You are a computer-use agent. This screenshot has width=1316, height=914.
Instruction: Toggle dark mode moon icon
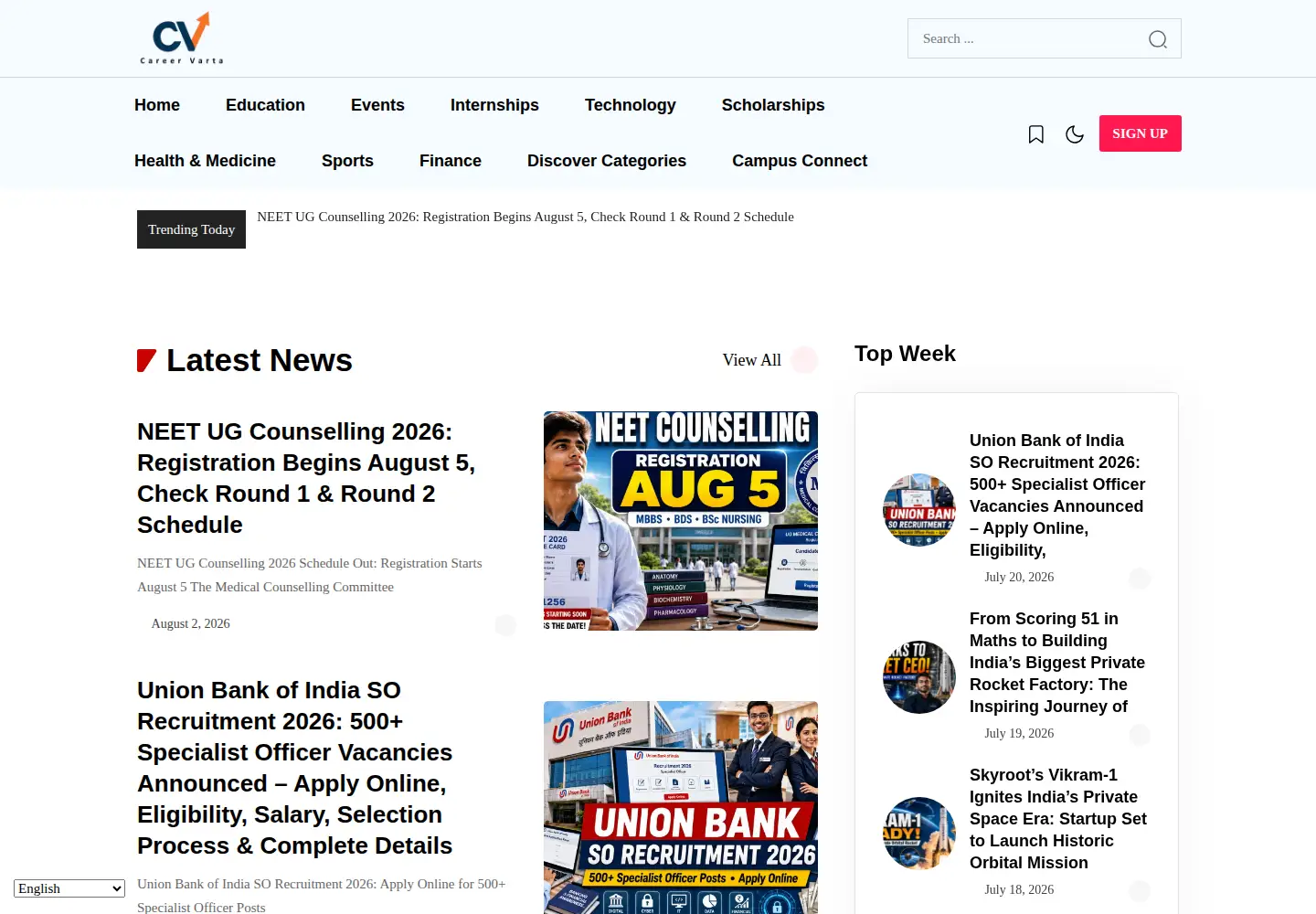(x=1075, y=134)
